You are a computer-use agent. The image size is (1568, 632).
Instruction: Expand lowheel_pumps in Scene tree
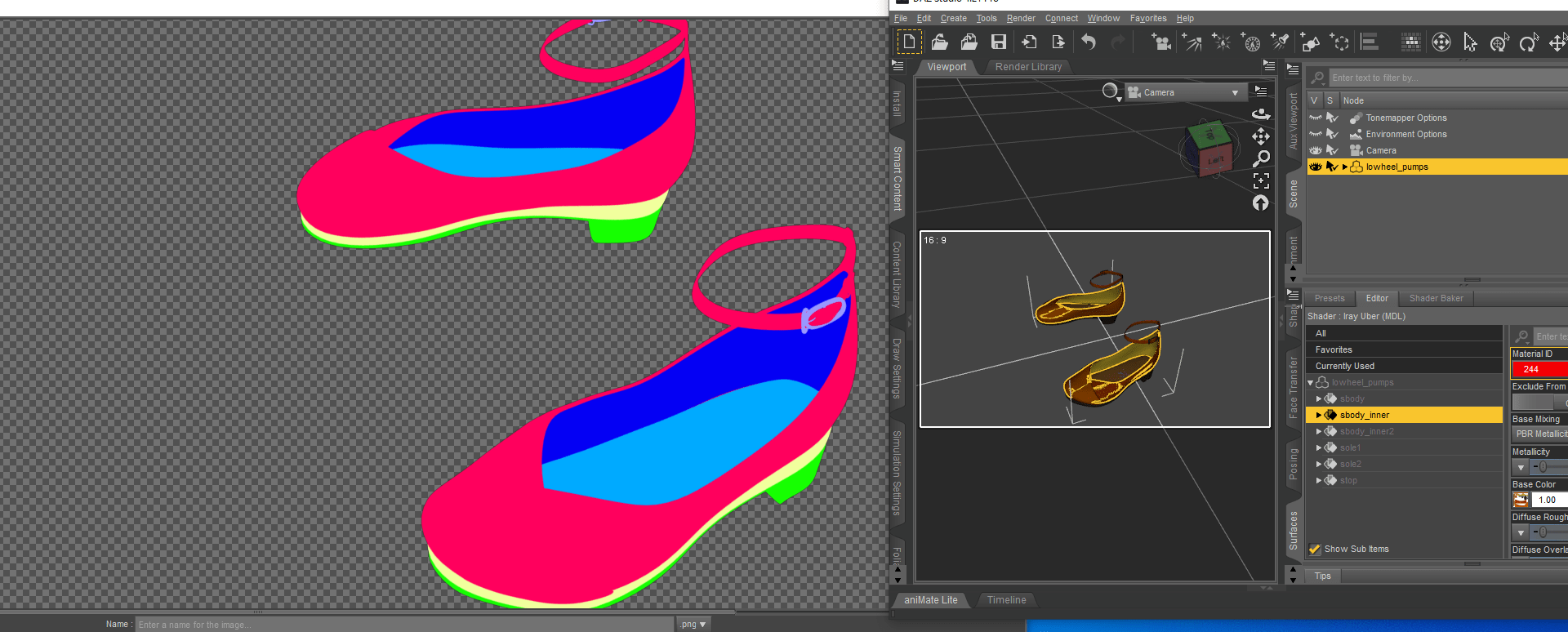[1344, 167]
